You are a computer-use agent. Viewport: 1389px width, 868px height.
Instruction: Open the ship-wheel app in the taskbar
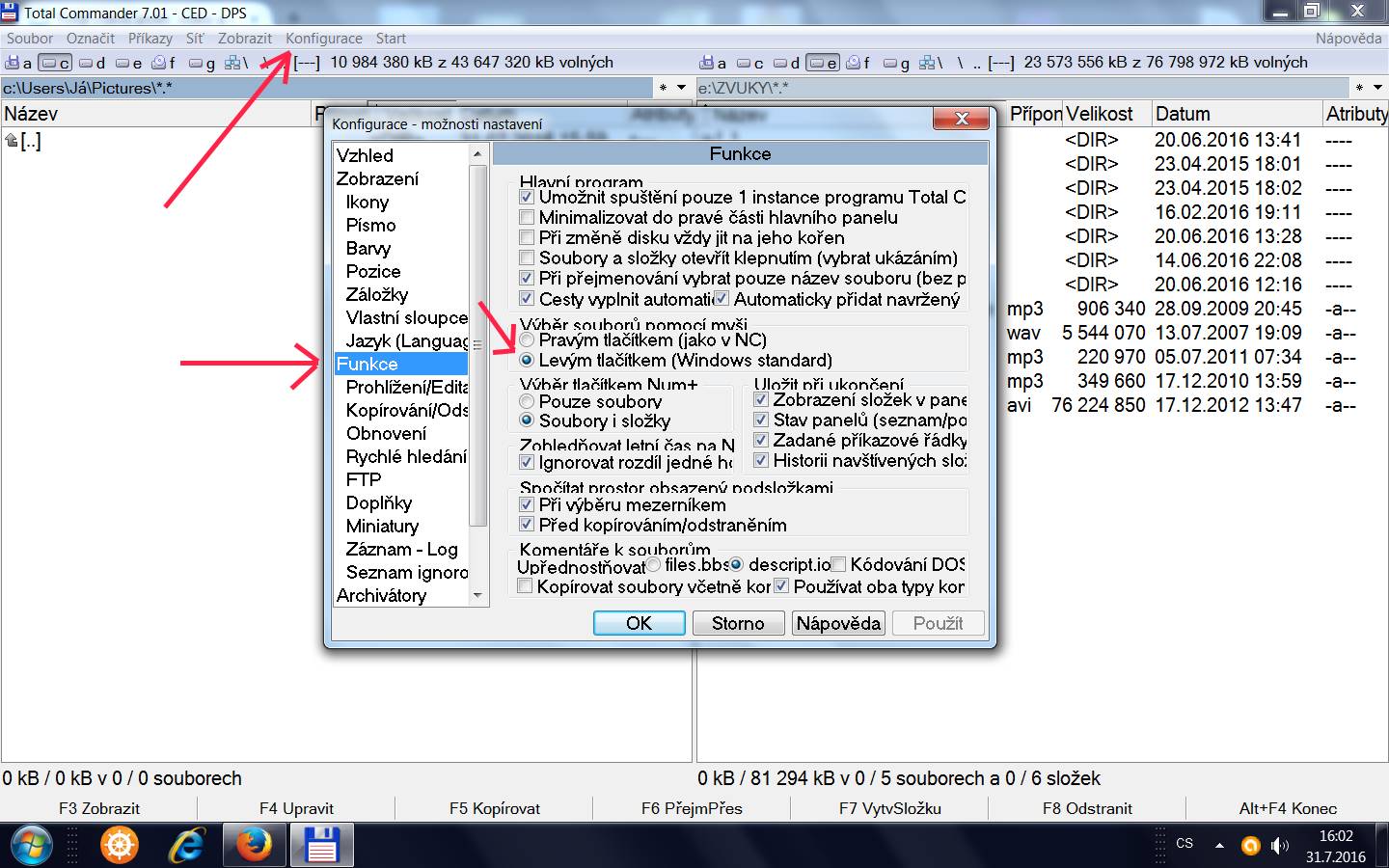pyautogui.click(x=120, y=846)
